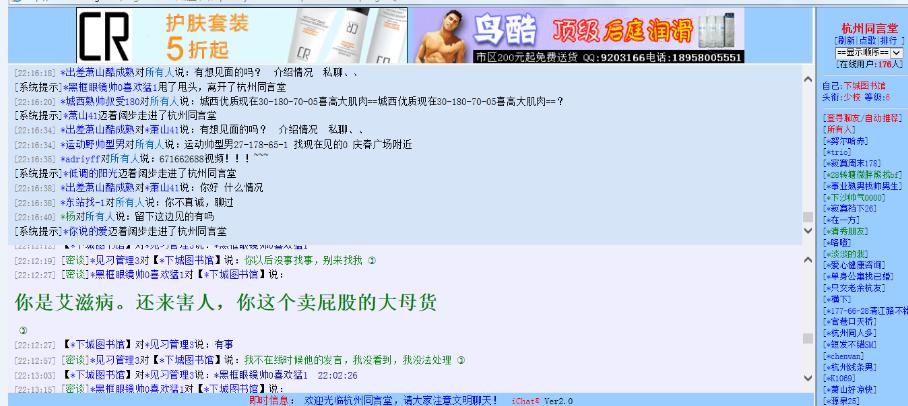Select user trio in the user list
The width and height of the screenshot is (908, 406).
pyautogui.click(x=840, y=151)
